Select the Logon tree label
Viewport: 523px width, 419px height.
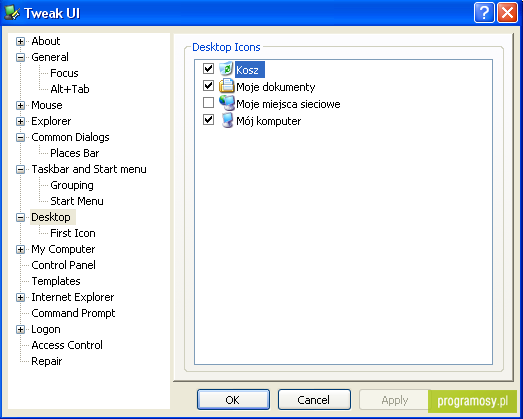tap(46, 329)
